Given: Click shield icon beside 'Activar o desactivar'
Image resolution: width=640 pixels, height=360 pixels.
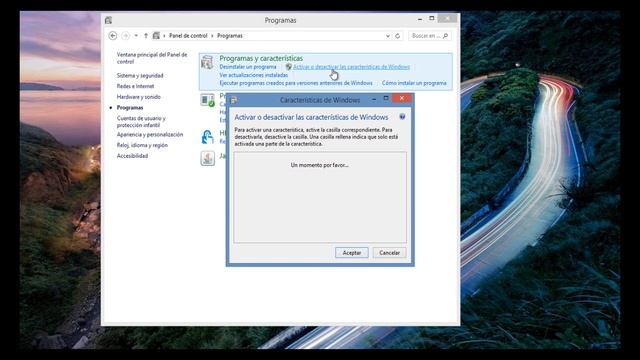Looking at the screenshot, I should (x=288, y=67).
